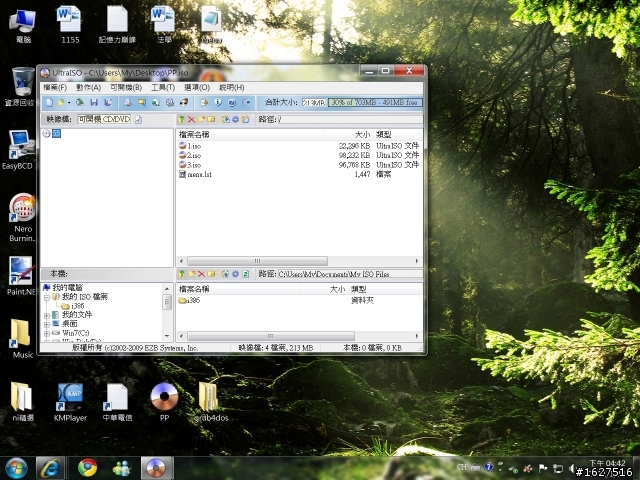Select the disc root node in image tree
The image size is (640, 480).
pyautogui.click(x=52, y=133)
